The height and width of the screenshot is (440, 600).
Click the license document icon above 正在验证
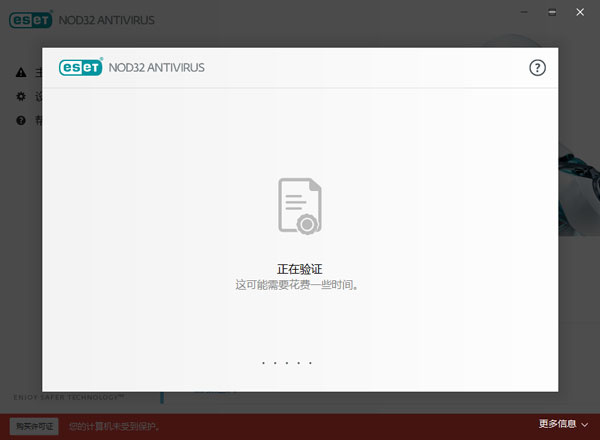click(299, 206)
